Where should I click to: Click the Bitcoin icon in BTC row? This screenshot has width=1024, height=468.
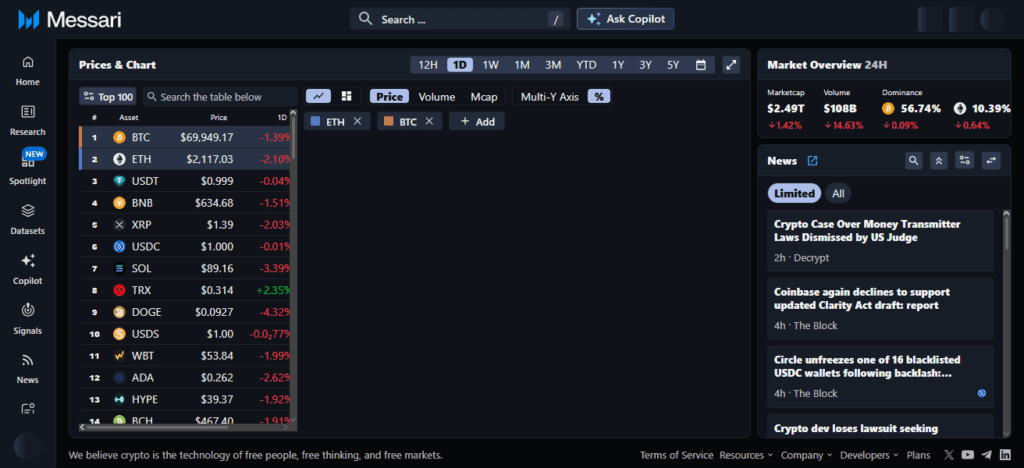click(x=119, y=137)
